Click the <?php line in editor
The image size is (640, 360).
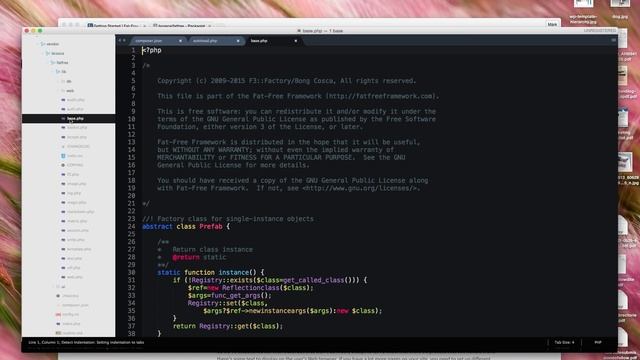point(151,50)
